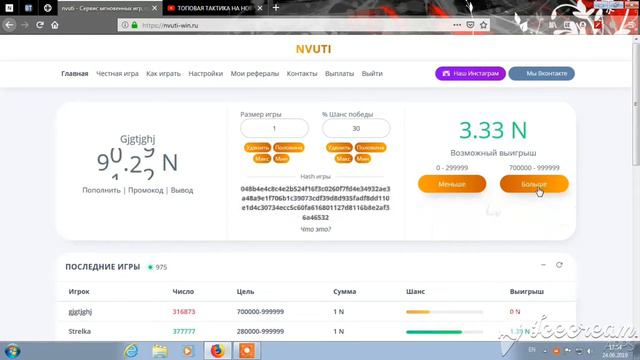Click the EN language indicator in tray
This screenshot has width=640, height=360.
point(532,350)
